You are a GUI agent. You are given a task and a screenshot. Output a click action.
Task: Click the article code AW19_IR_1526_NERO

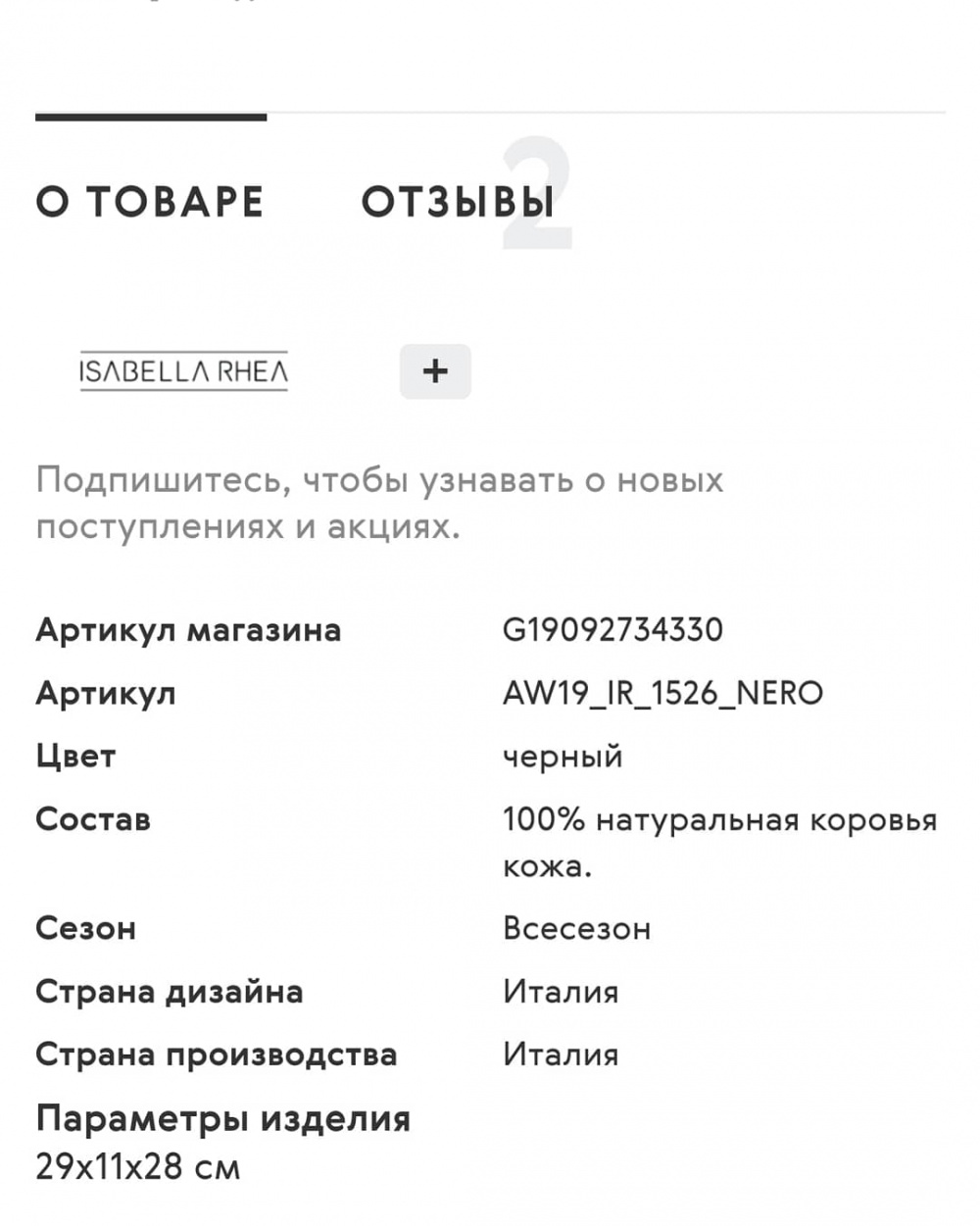[662, 693]
